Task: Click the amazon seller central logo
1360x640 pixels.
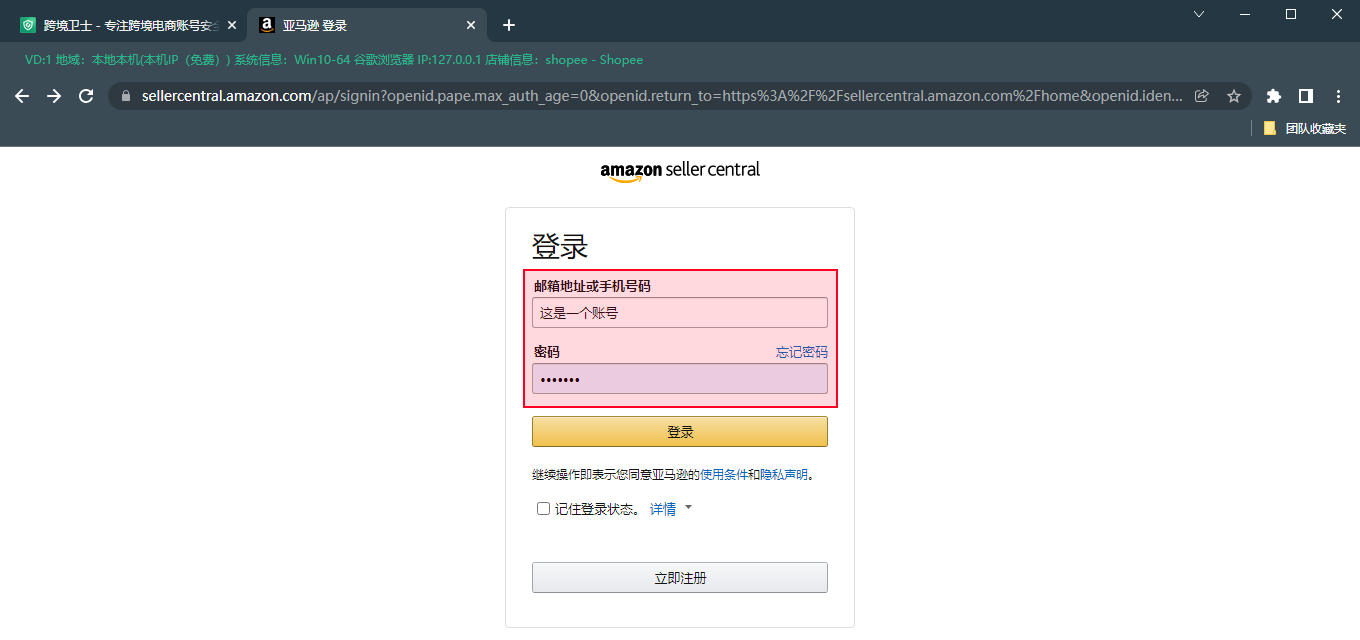Action: (680, 171)
